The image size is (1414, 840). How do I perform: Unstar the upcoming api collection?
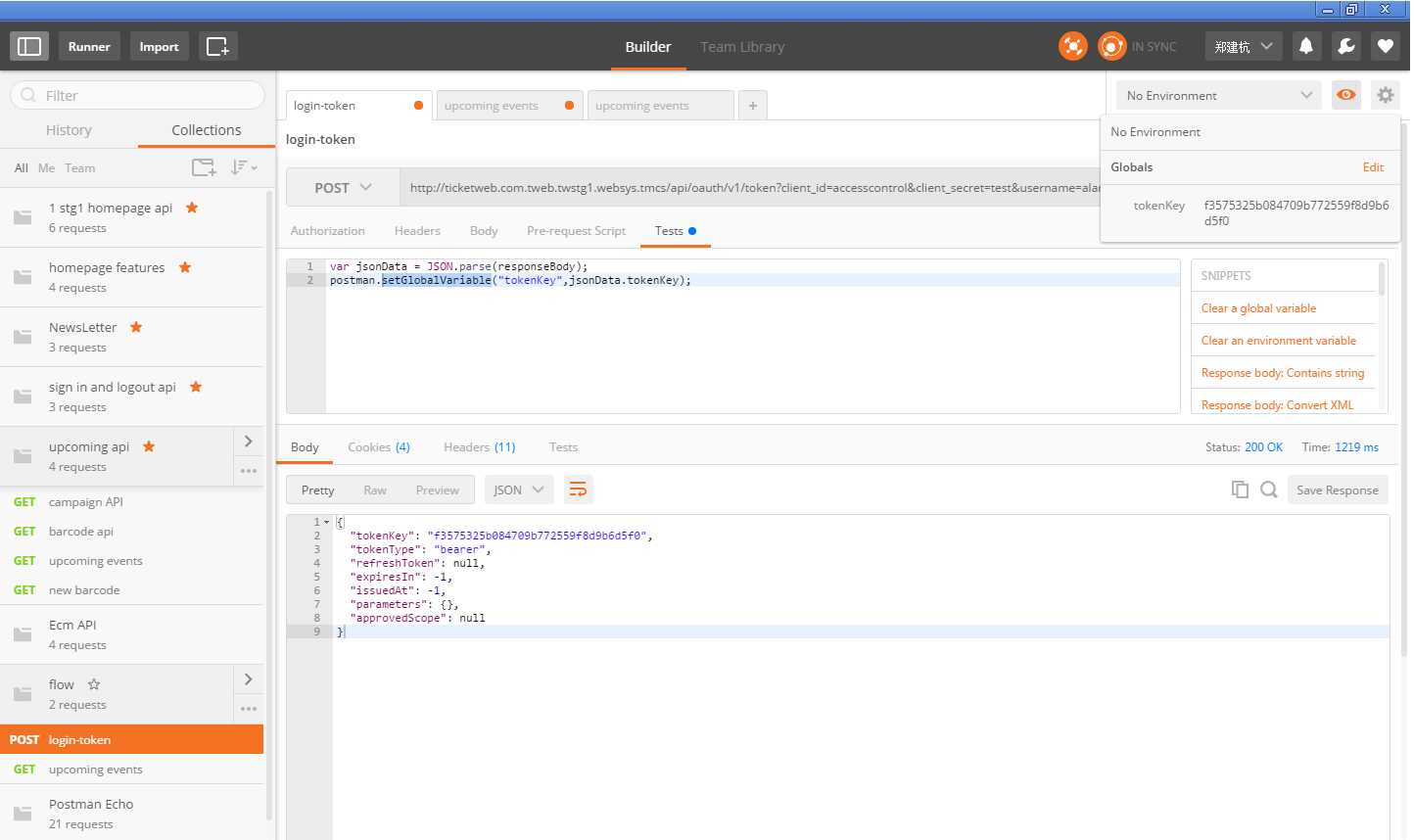(x=149, y=446)
